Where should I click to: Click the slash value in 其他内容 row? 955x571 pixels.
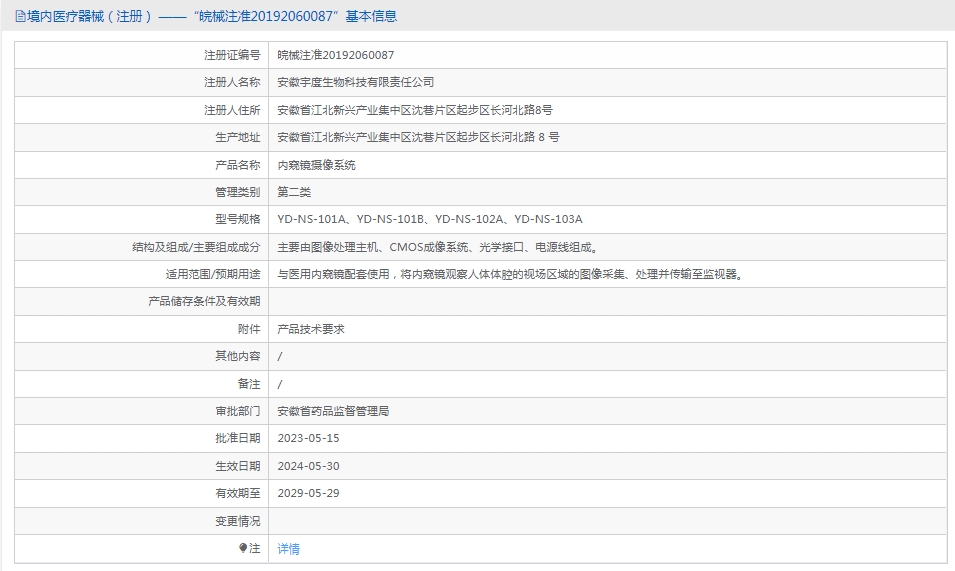coord(280,357)
